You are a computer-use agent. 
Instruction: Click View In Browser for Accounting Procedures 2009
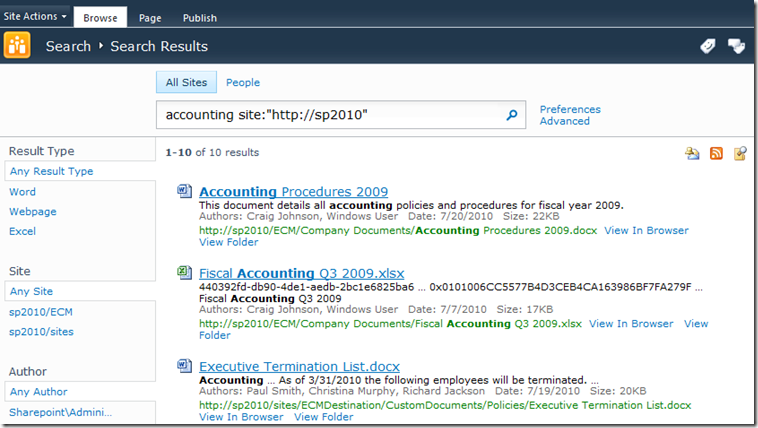coord(646,231)
